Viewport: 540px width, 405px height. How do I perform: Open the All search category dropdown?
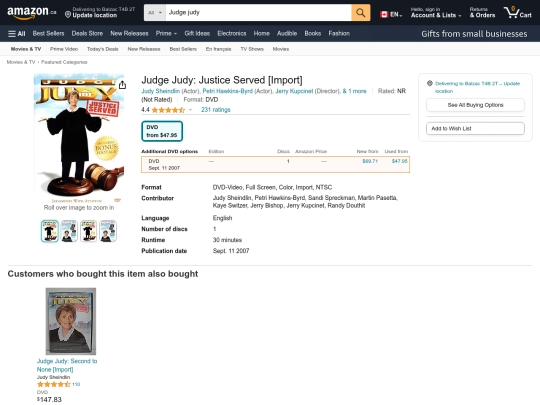155,13
